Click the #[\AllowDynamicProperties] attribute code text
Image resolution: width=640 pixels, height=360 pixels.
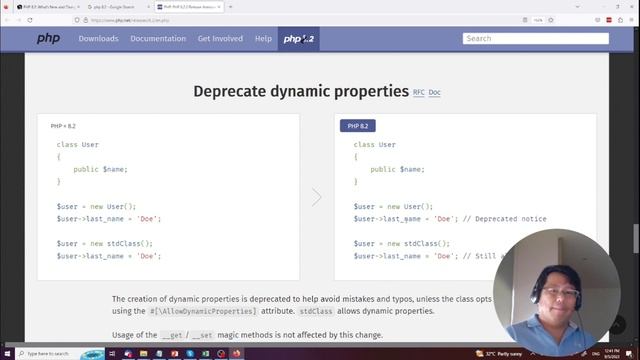tap(203, 311)
